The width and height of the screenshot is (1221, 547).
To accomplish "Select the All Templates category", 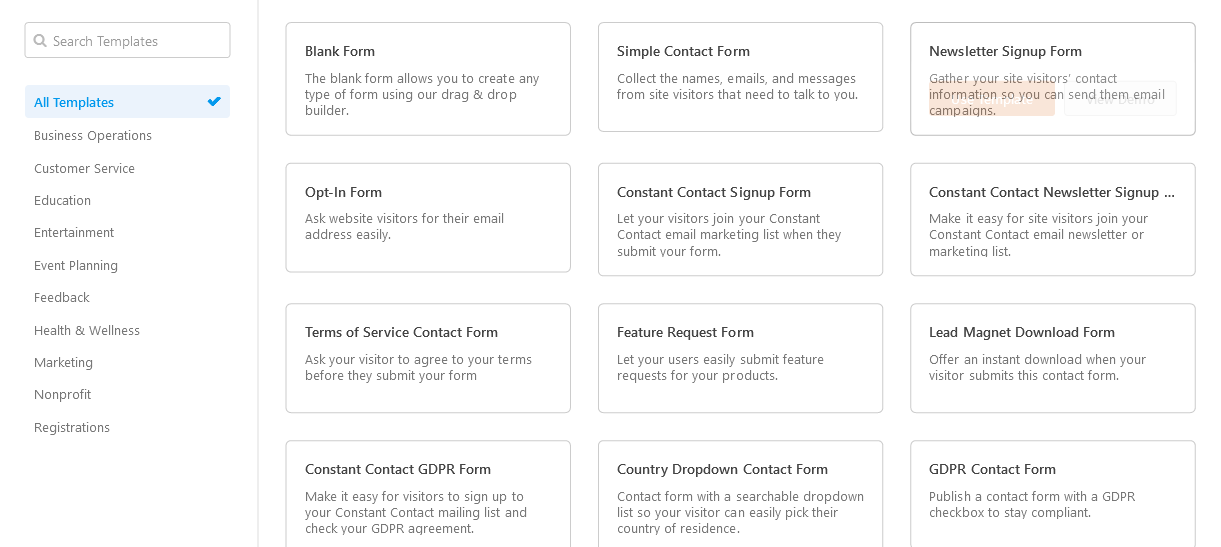I will (x=75, y=102).
